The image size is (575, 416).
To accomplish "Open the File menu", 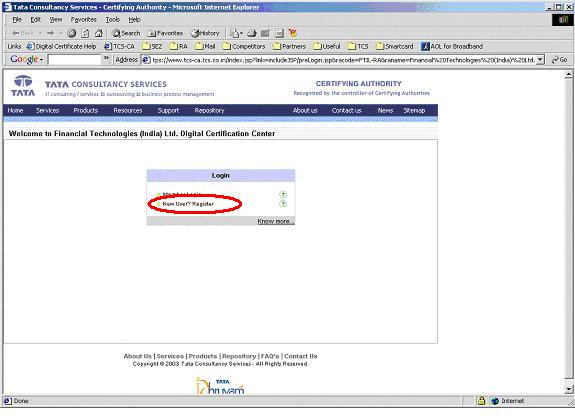I will coord(17,19).
